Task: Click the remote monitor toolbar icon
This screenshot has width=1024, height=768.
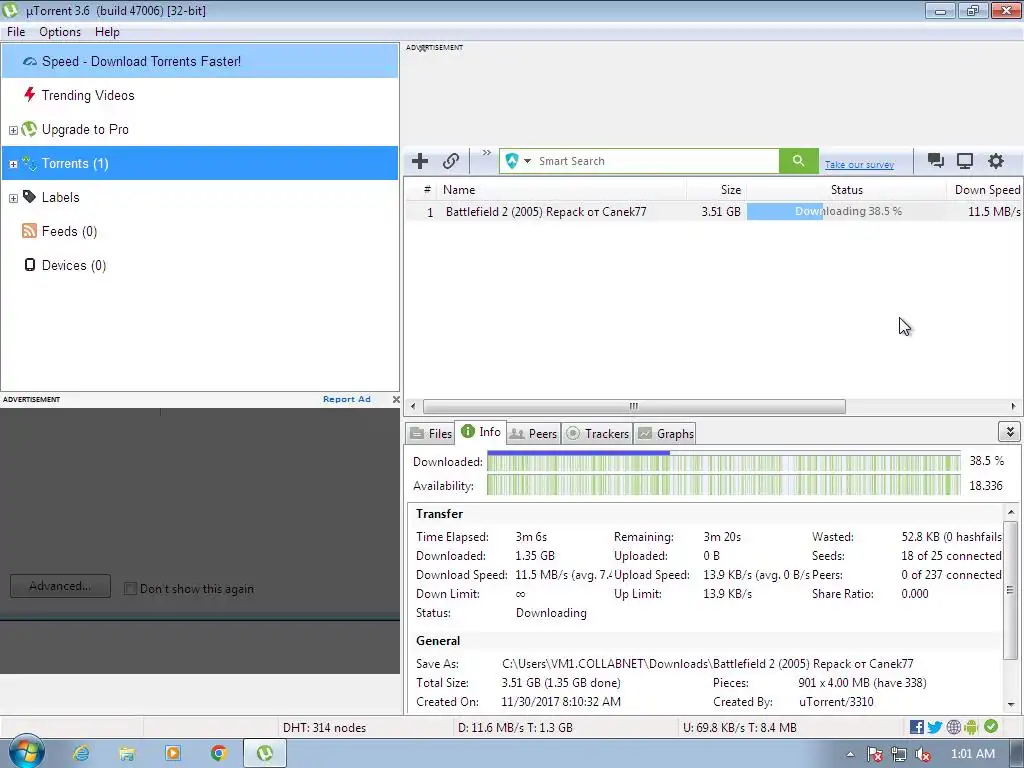Action: point(965,161)
